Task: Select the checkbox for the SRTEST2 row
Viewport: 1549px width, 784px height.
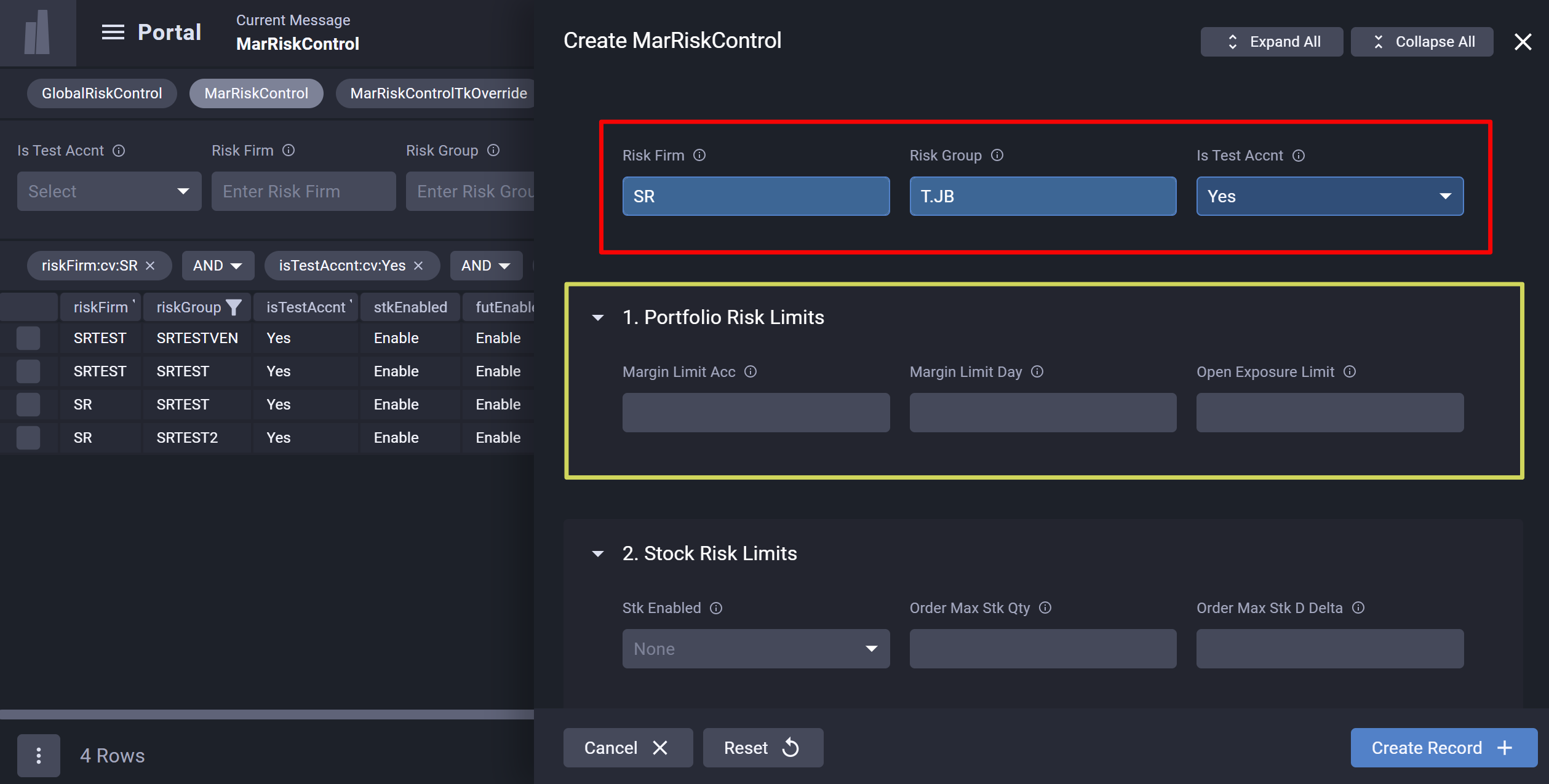Action: (28, 438)
